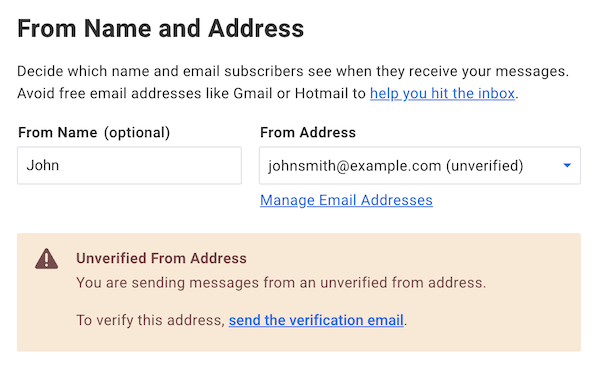Click the "From Name and Address" heading
This screenshot has height=368, width=600.
click(161, 29)
